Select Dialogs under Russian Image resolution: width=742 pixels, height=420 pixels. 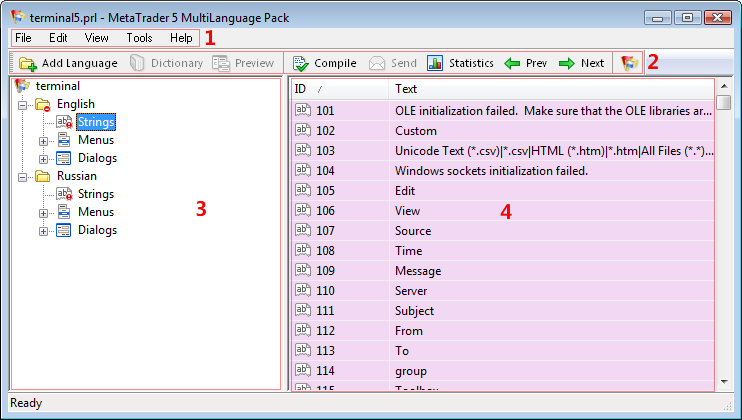(x=97, y=230)
